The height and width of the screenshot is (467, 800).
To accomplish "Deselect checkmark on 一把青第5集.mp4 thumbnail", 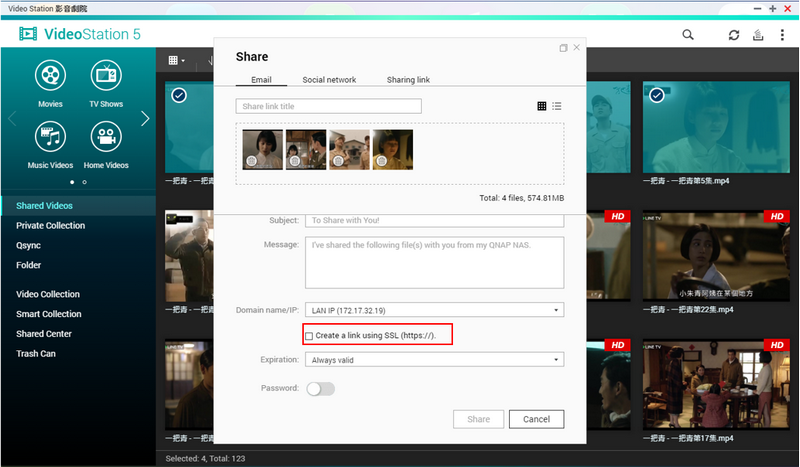I will pos(657,95).
